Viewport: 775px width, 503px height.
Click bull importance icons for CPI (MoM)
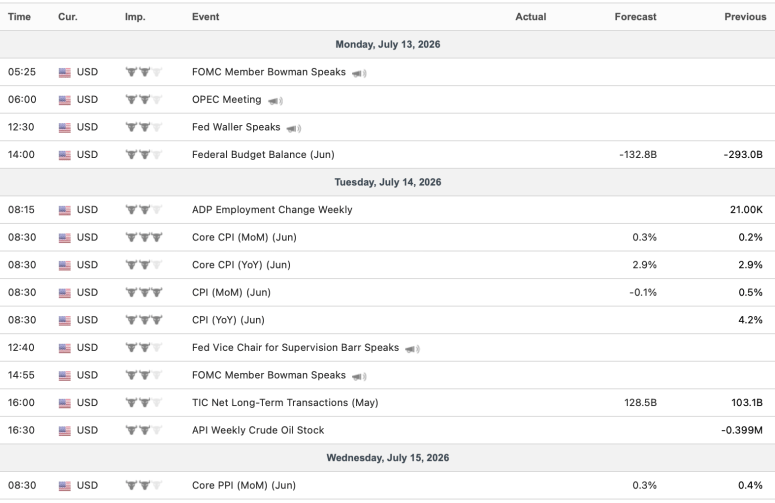click(144, 293)
